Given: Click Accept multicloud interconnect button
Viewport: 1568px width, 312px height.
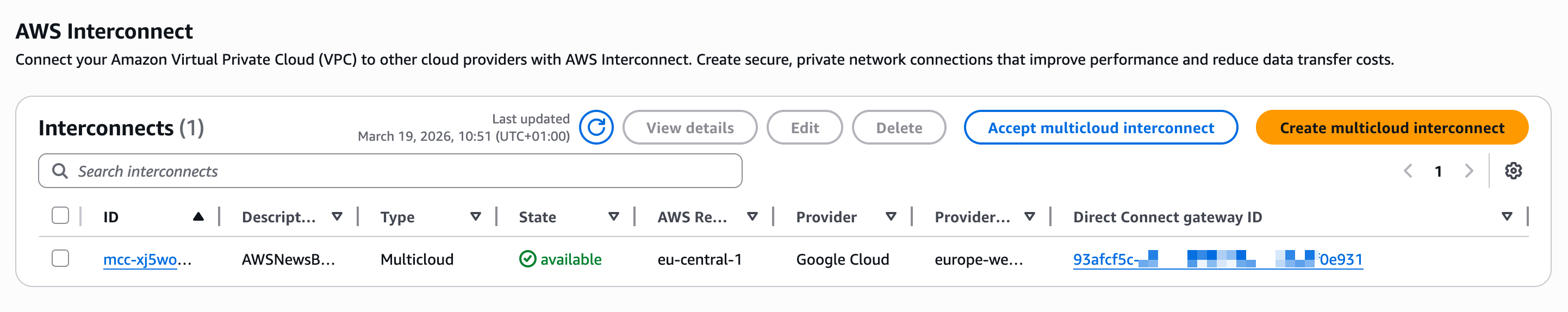Looking at the screenshot, I should (x=1100, y=128).
